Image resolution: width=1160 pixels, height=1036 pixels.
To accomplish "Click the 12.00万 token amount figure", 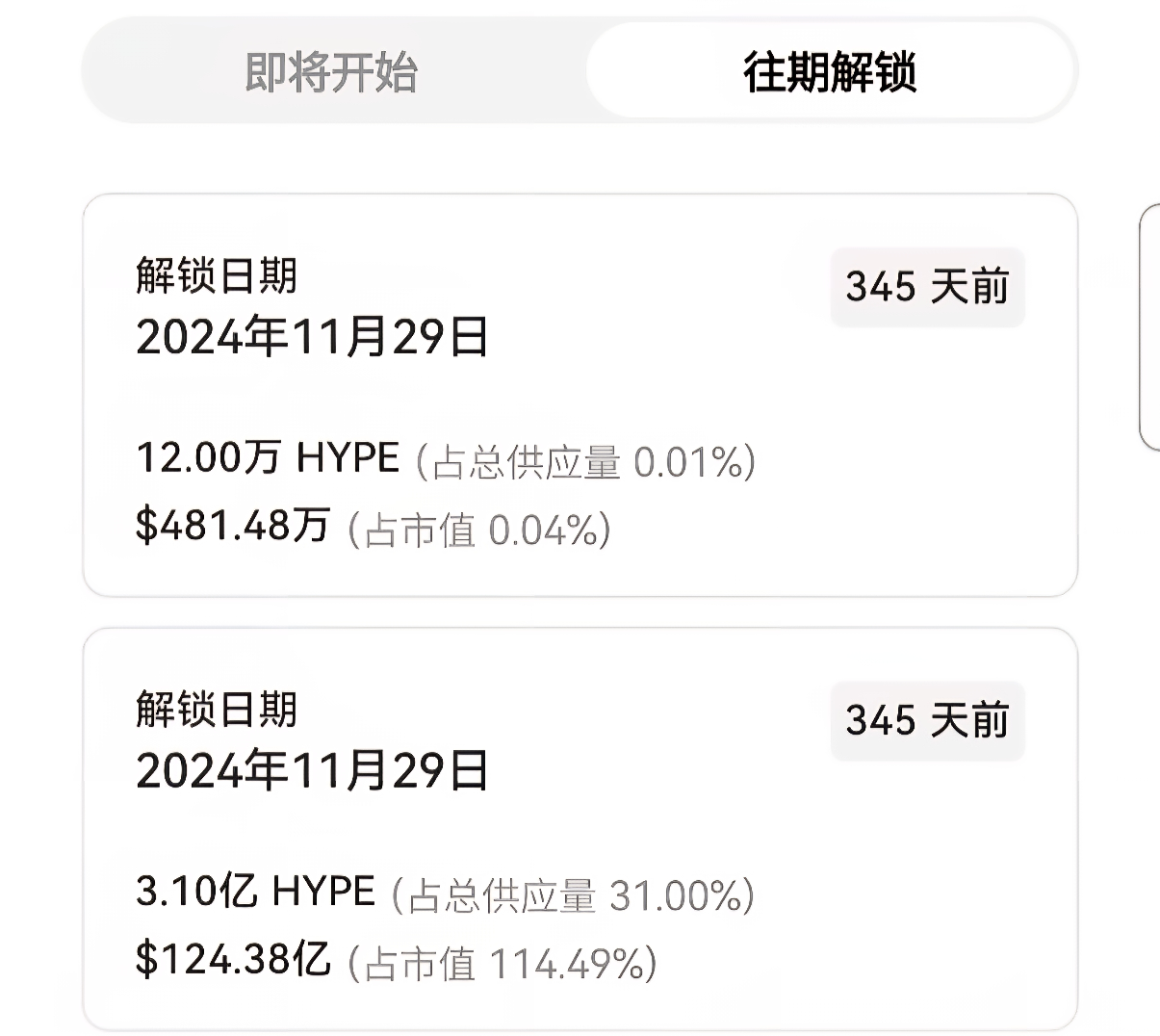I will [x=208, y=458].
